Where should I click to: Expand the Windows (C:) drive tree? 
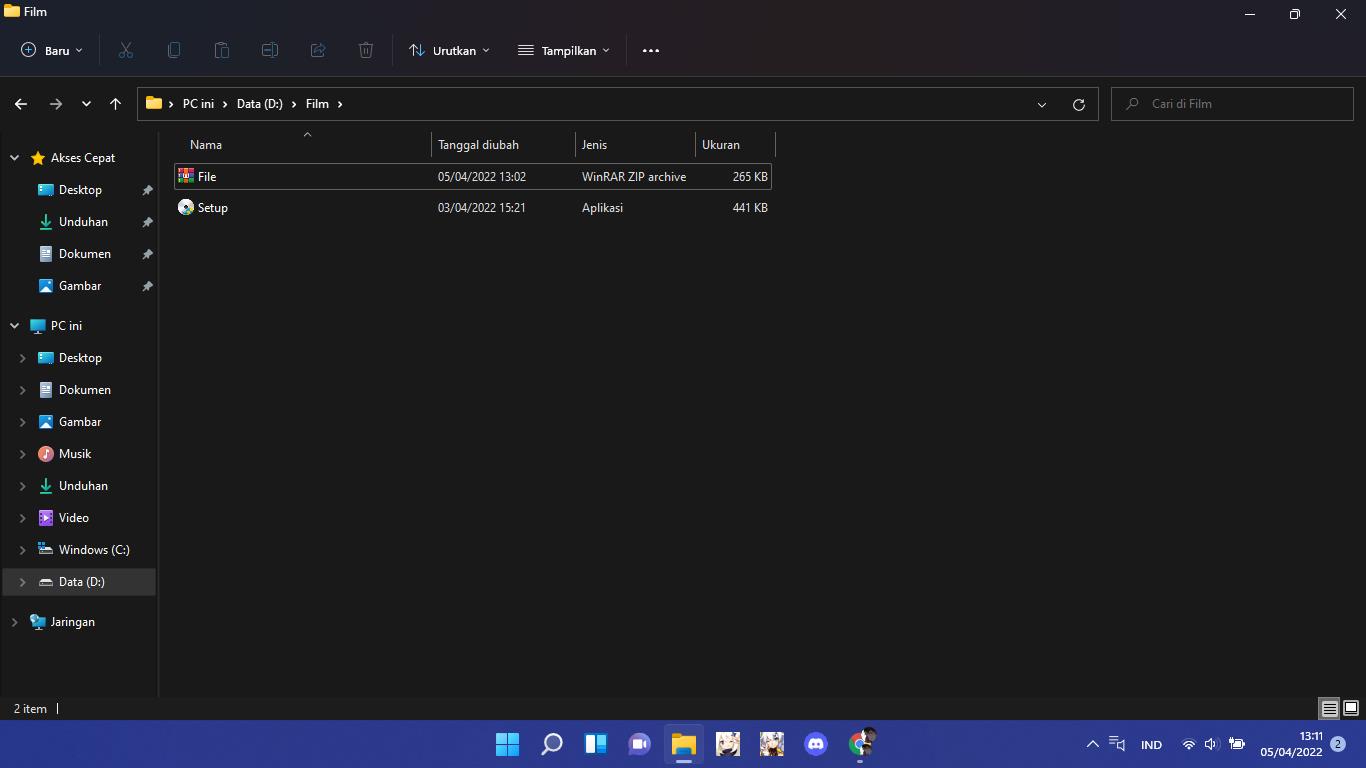click(23, 550)
